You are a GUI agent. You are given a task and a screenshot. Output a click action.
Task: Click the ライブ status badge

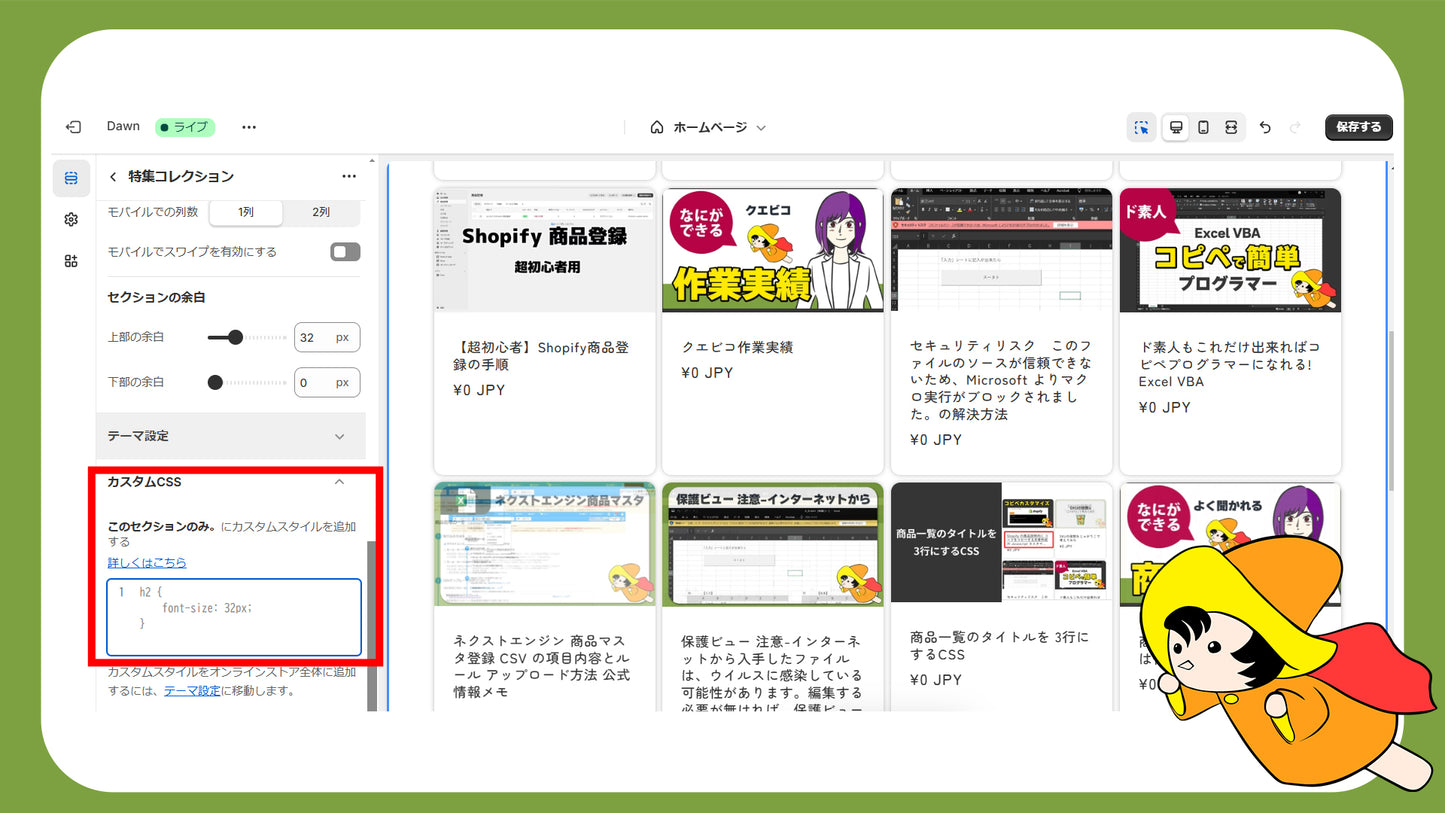pyautogui.click(x=185, y=127)
